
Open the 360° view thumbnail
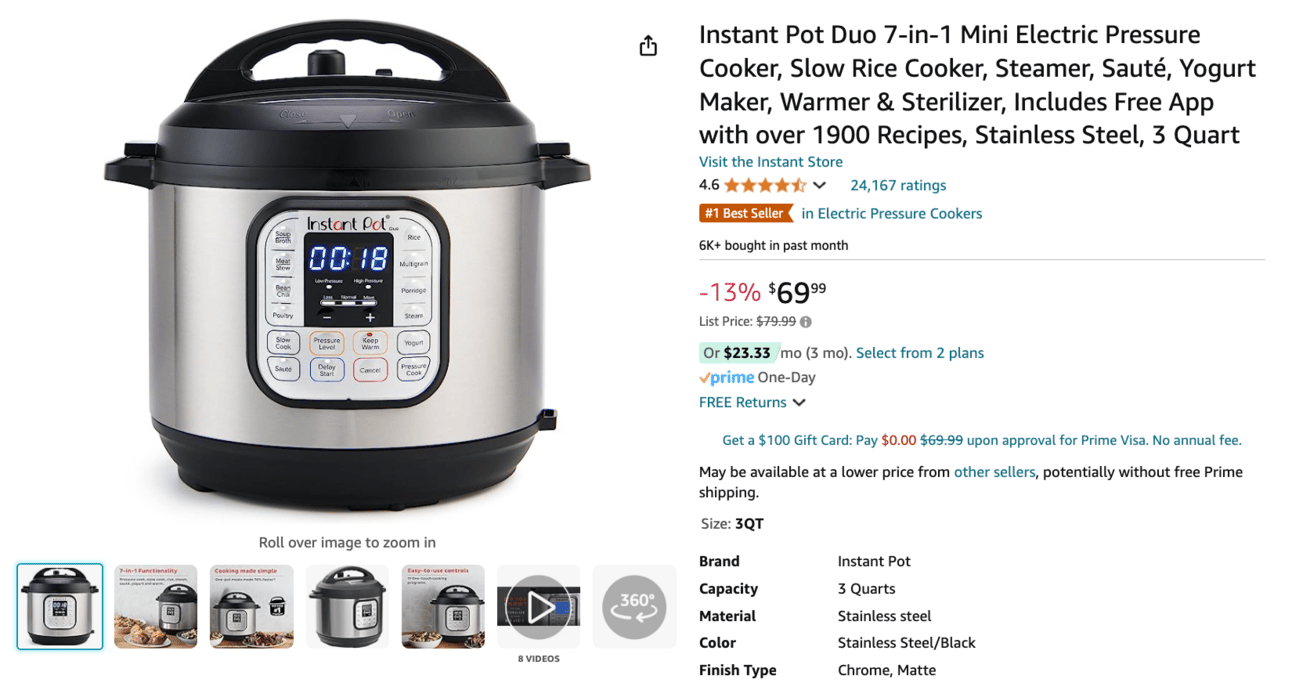tap(634, 607)
